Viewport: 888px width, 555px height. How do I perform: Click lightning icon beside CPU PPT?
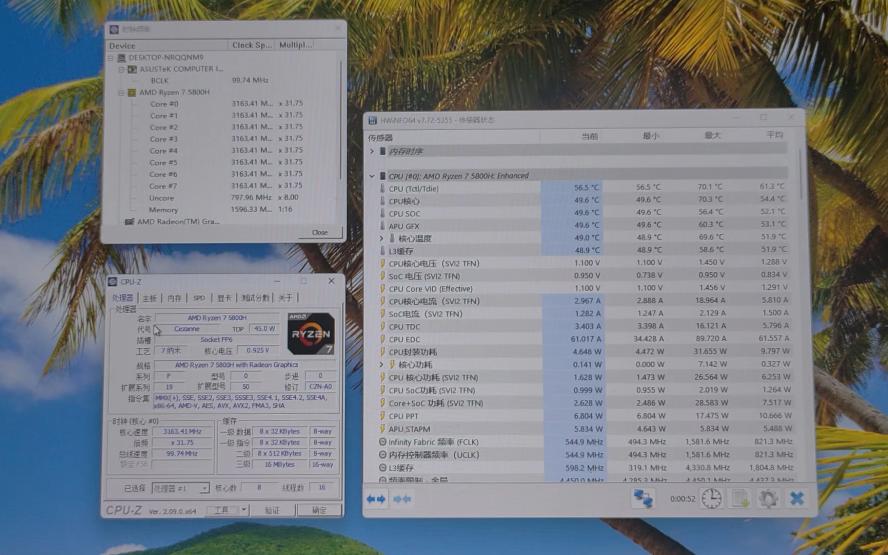pos(383,416)
